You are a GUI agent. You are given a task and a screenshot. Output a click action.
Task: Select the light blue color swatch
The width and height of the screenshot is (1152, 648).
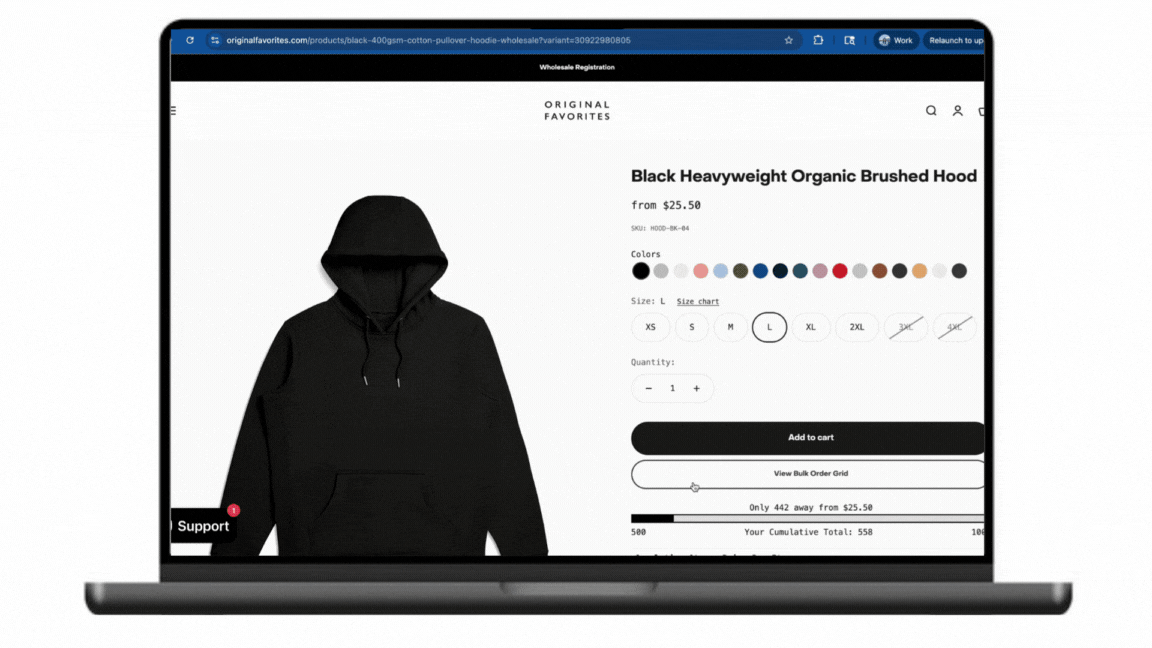pyautogui.click(x=720, y=271)
